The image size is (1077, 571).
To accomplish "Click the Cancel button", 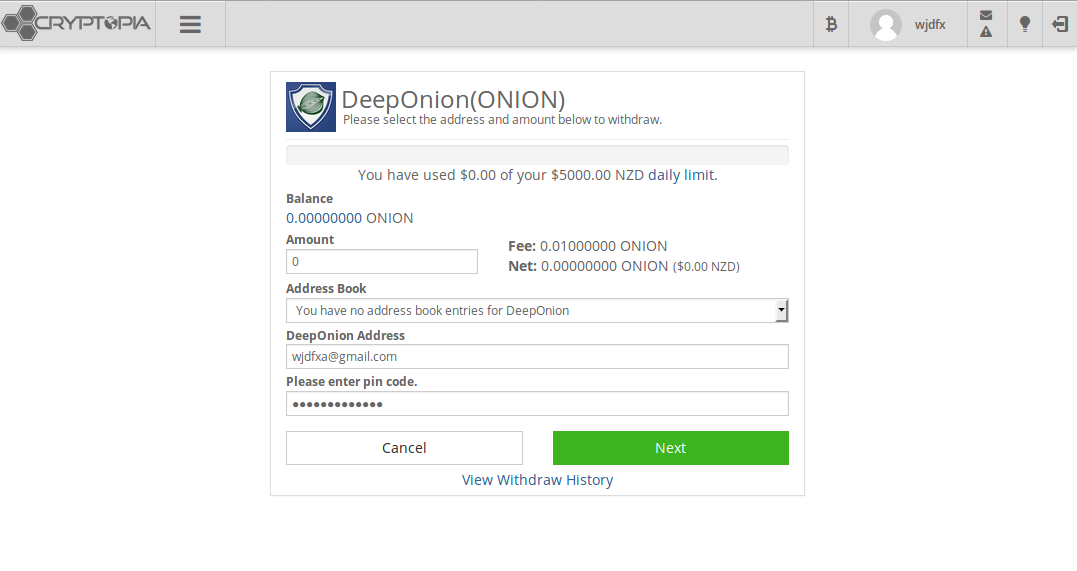I will 405,448.
